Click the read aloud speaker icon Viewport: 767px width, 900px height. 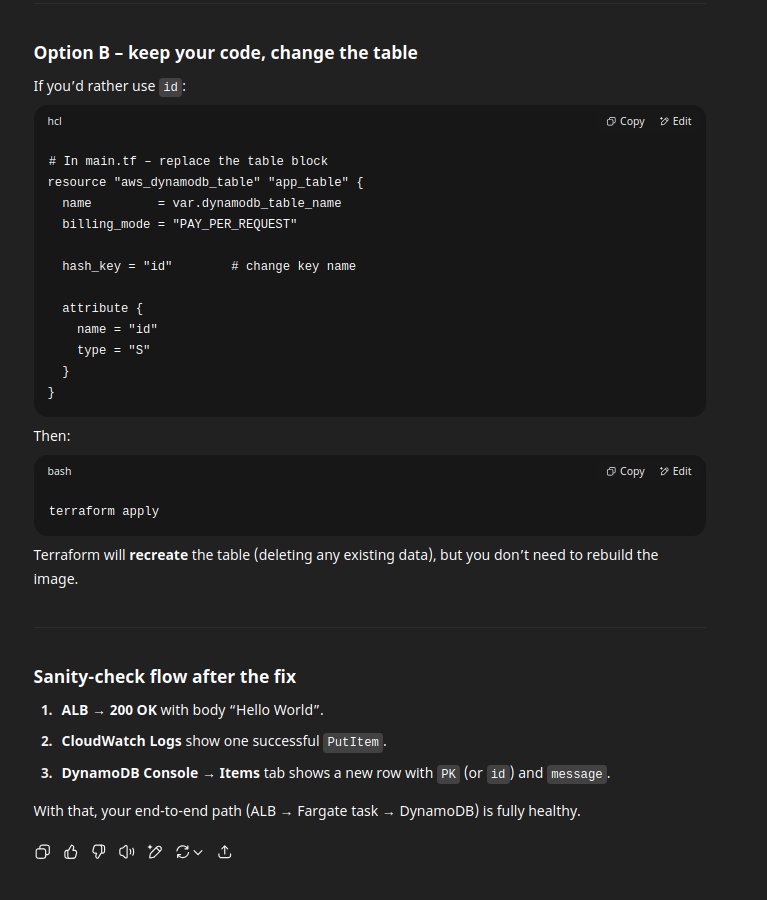pyautogui.click(x=126, y=852)
